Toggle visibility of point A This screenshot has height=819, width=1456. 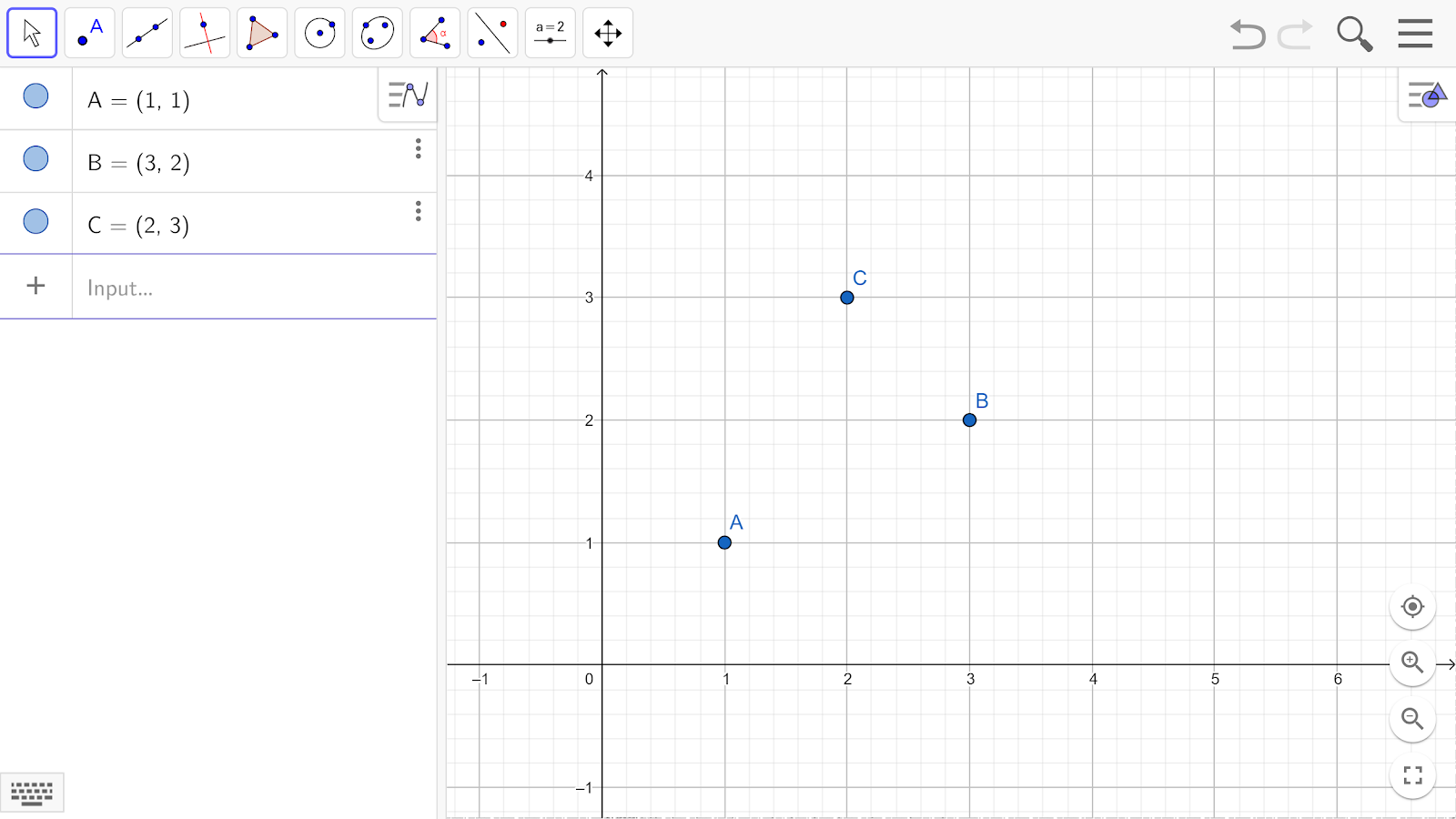[x=35, y=96]
